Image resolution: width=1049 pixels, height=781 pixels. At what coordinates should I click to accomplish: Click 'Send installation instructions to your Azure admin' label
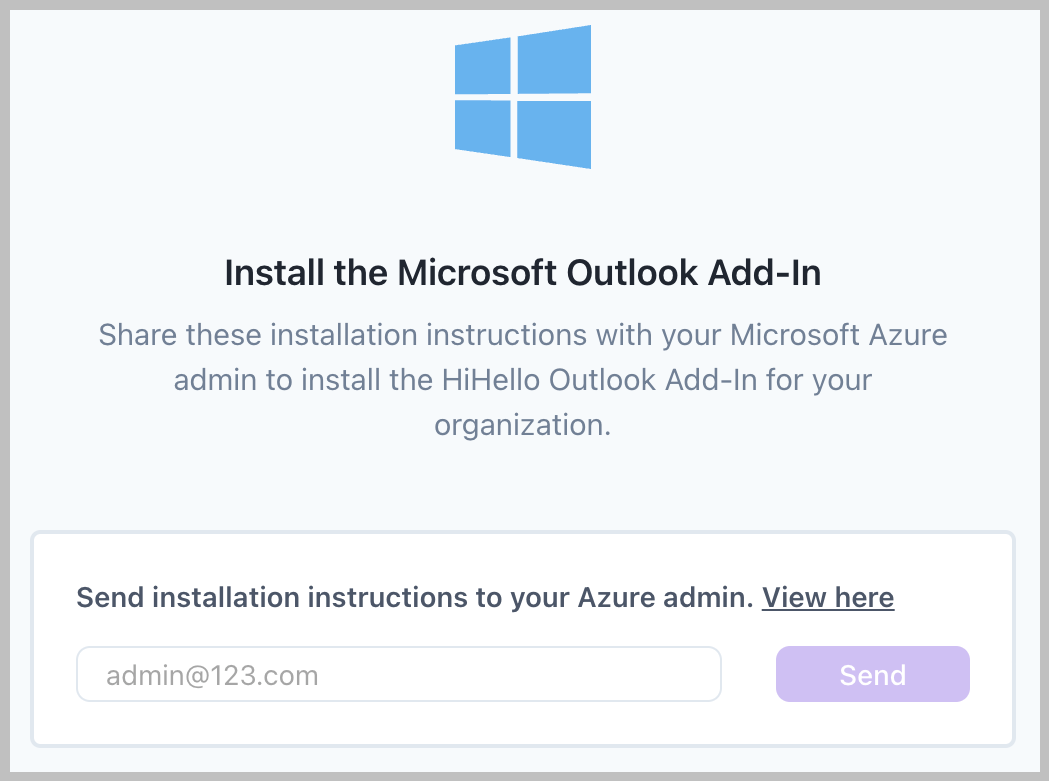point(415,597)
